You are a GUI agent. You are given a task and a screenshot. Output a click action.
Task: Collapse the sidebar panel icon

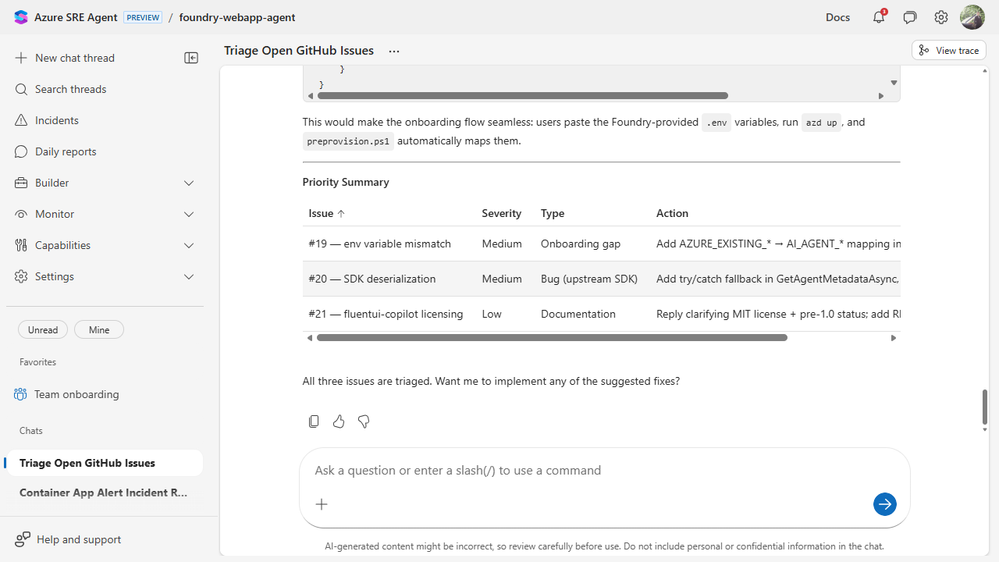[191, 58]
